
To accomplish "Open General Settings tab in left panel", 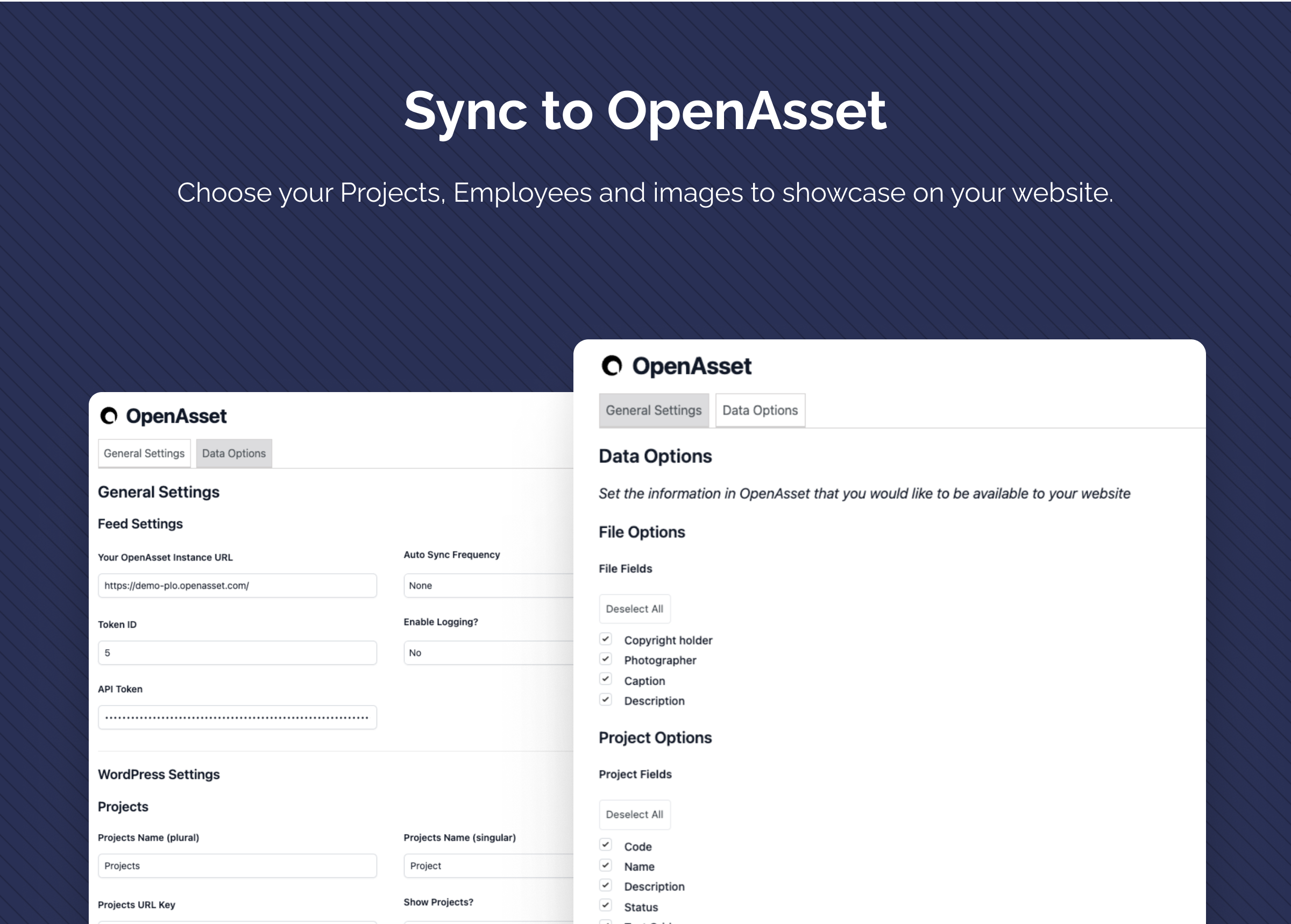I will (144, 453).
